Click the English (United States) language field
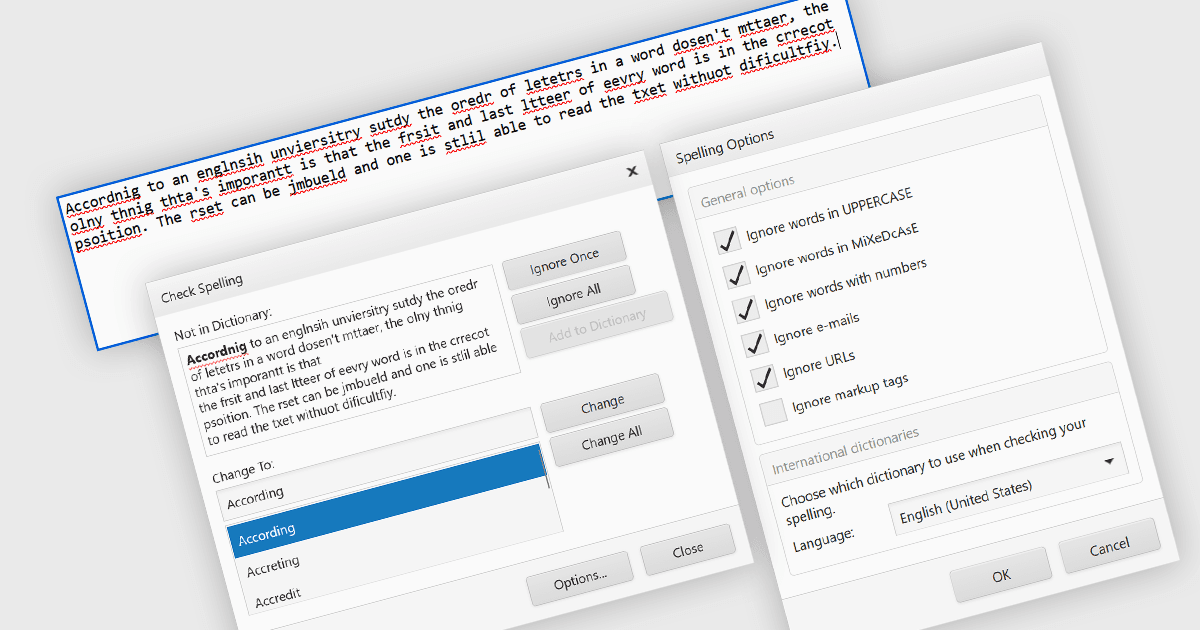 (1009, 489)
